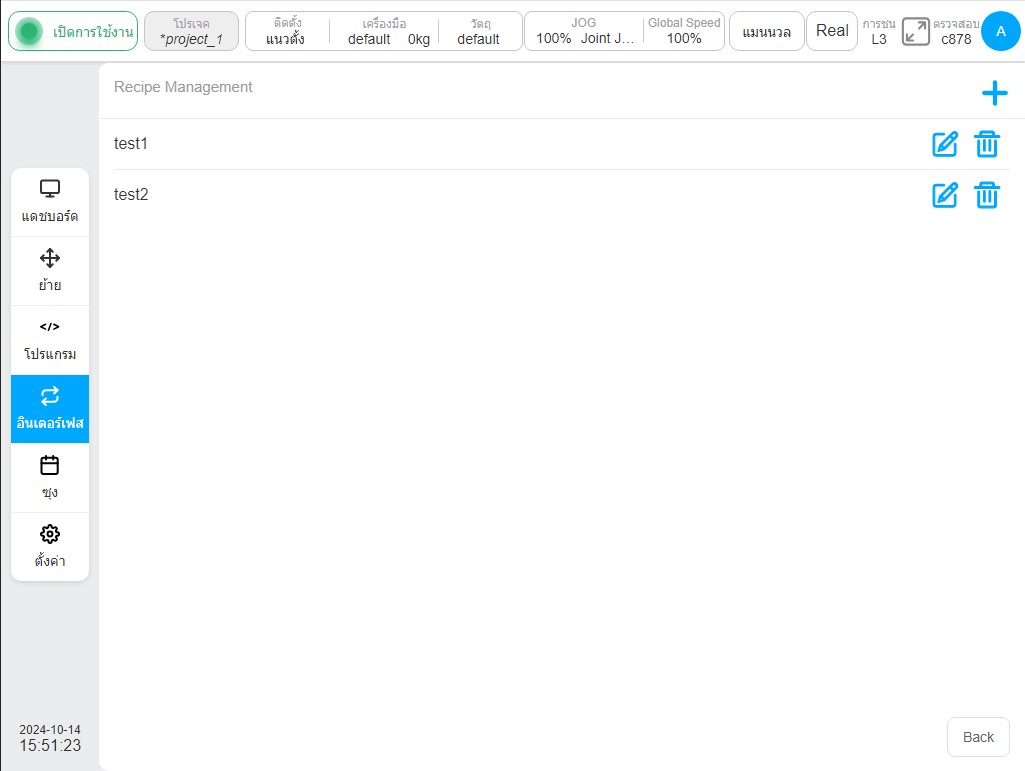Open the ย้าย move sidebar item
Image resolution: width=1025 pixels, height=771 pixels.
[x=50, y=271]
